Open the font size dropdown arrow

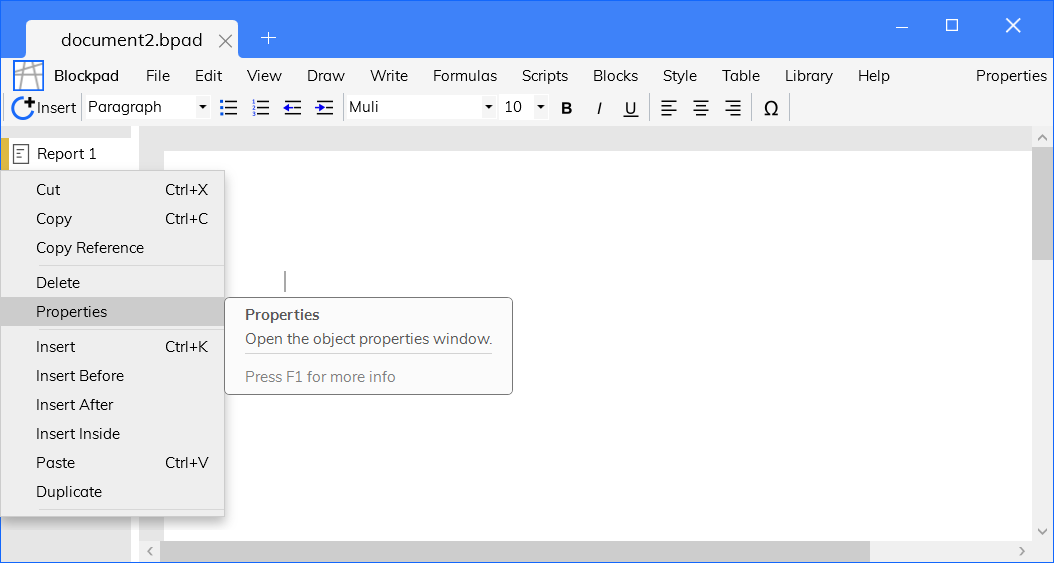pyautogui.click(x=540, y=107)
